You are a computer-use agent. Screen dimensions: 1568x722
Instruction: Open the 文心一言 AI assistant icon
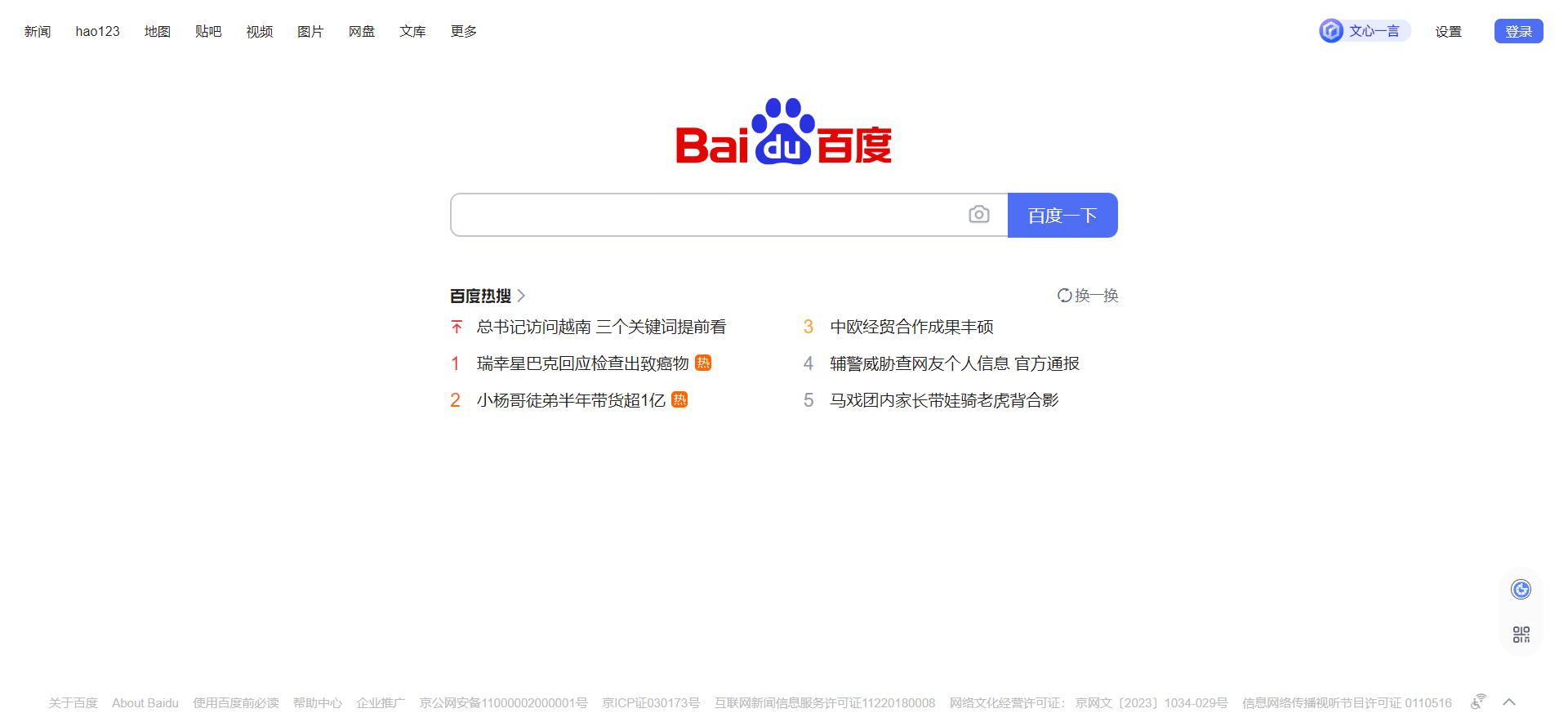(x=1331, y=31)
